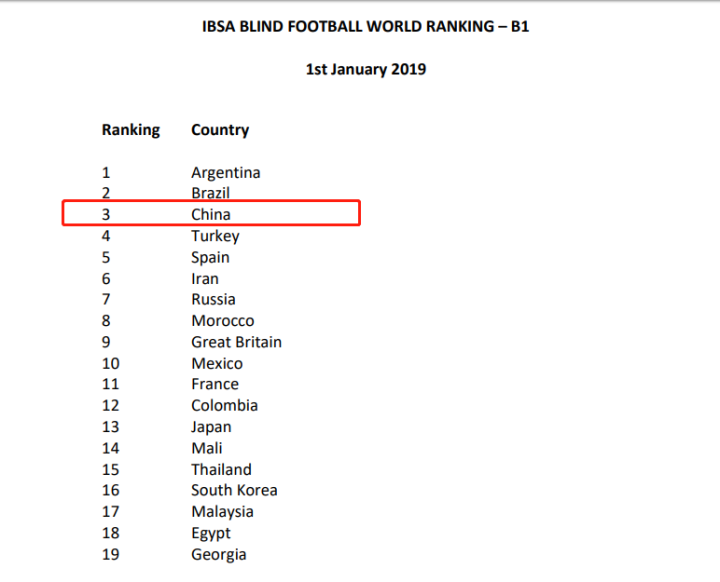Select the Country column header
This screenshot has width=720, height=582.
[220, 130]
